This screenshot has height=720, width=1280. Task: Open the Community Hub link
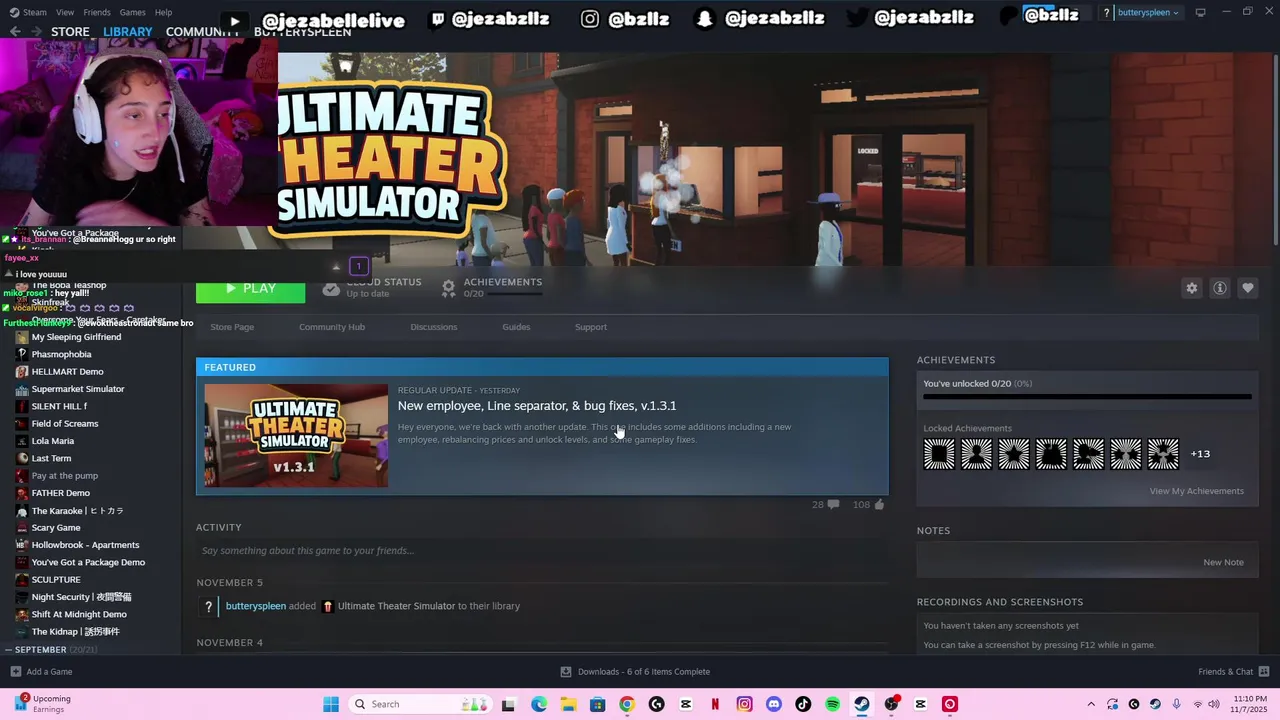(332, 327)
